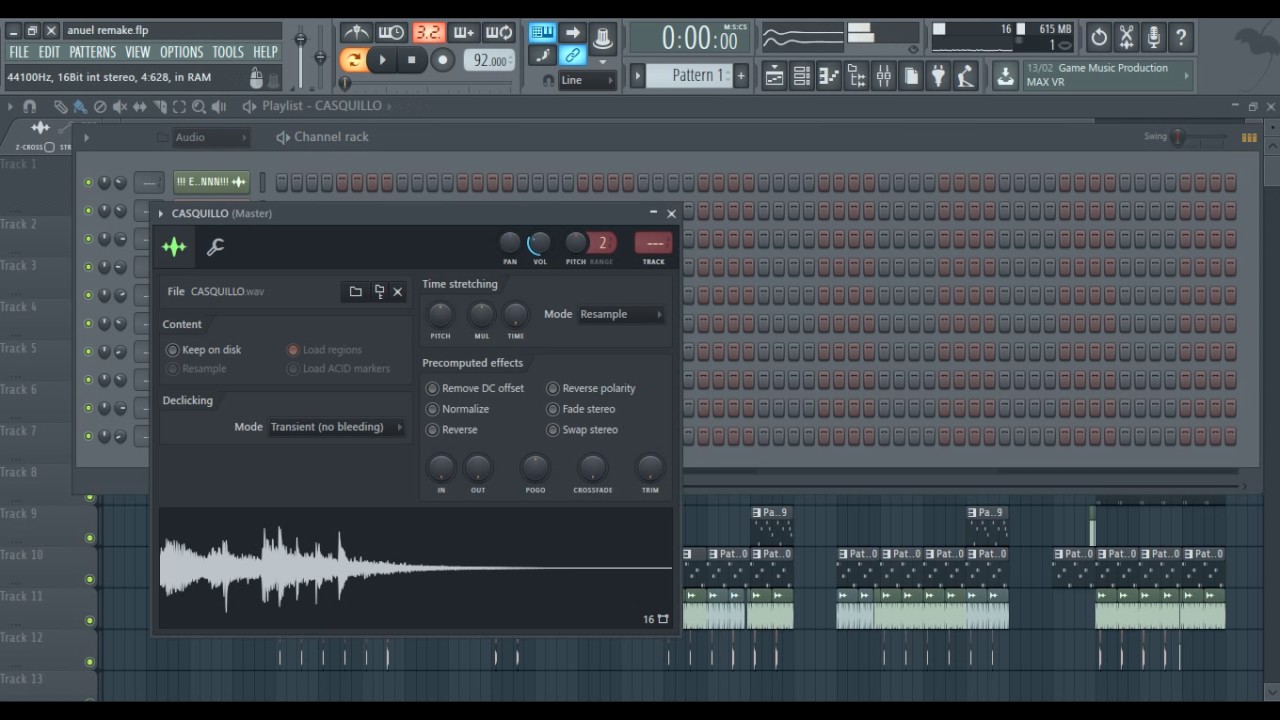
Task: Open the OPTIONS menu
Action: pos(181,52)
